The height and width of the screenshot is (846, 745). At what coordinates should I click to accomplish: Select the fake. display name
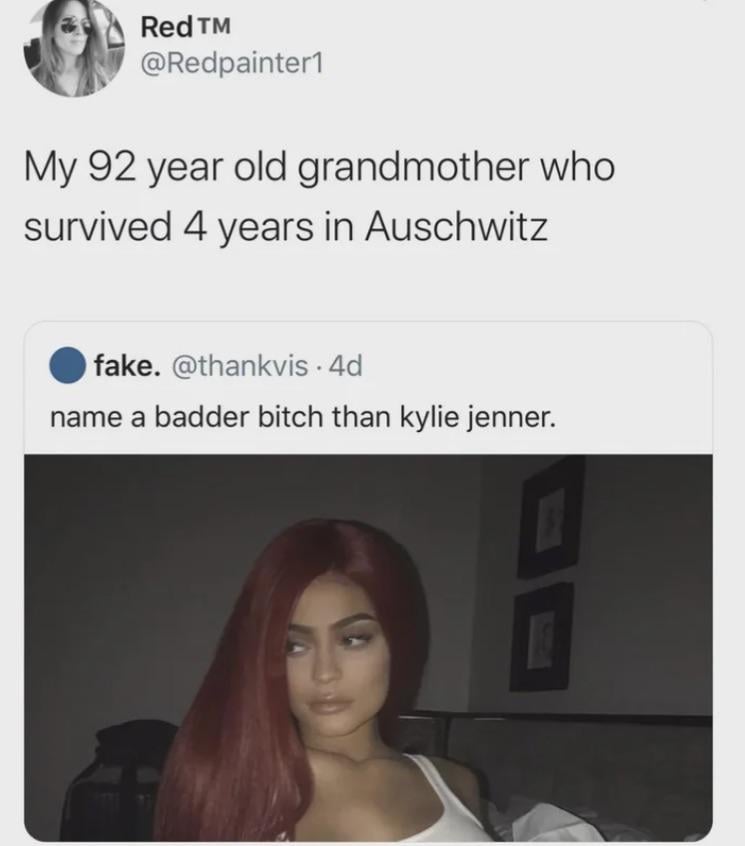coord(127,366)
